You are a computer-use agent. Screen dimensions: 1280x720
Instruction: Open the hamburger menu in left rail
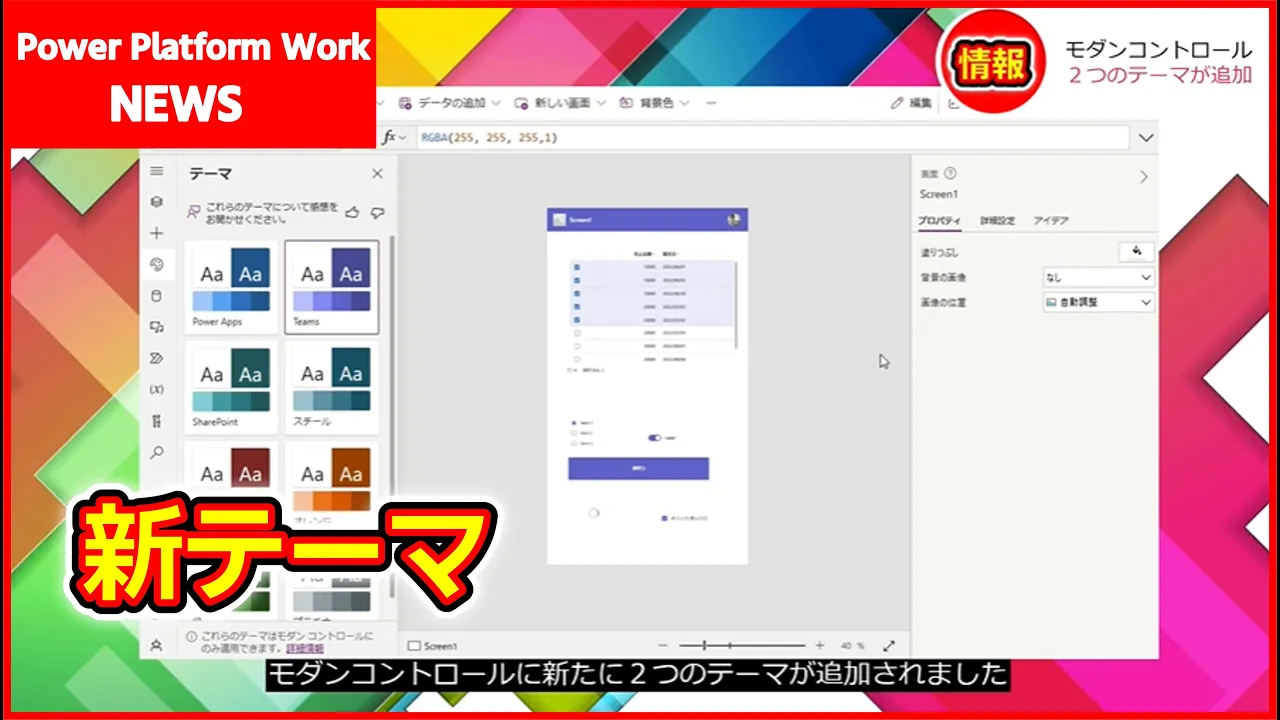click(x=156, y=172)
